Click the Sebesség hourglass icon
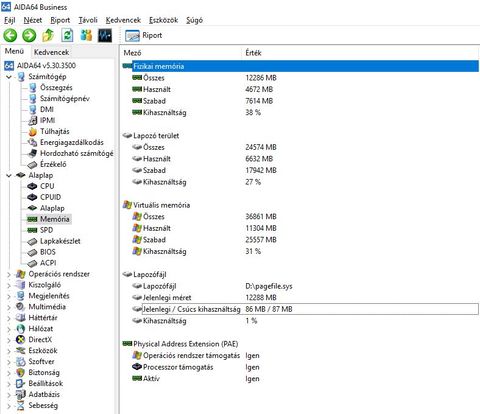 21,406
